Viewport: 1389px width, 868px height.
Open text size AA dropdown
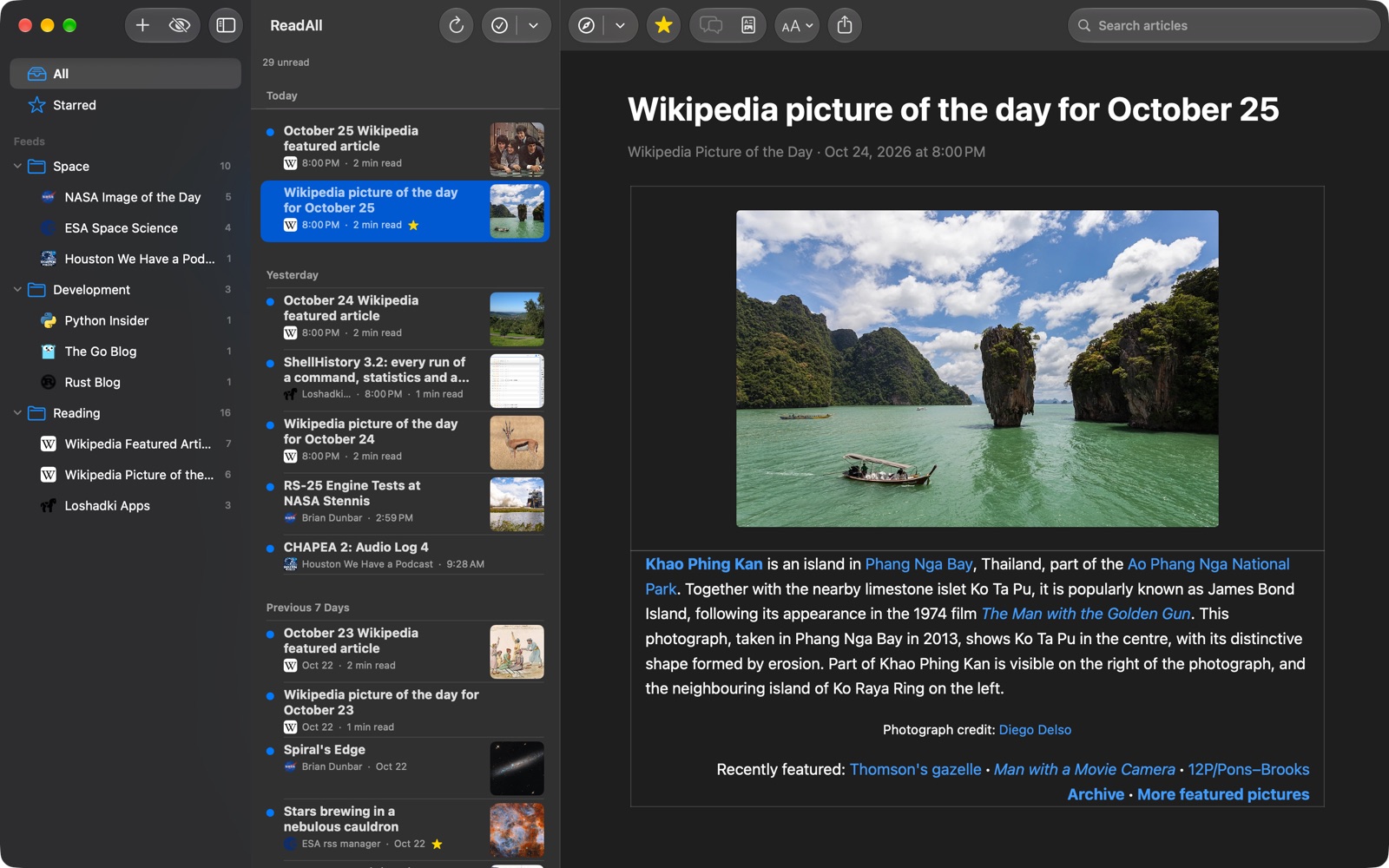pos(797,25)
